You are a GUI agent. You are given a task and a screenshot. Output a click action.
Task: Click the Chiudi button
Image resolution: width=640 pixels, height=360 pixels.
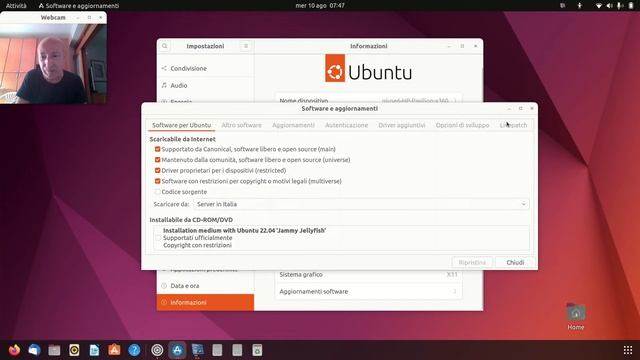point(515,262)
